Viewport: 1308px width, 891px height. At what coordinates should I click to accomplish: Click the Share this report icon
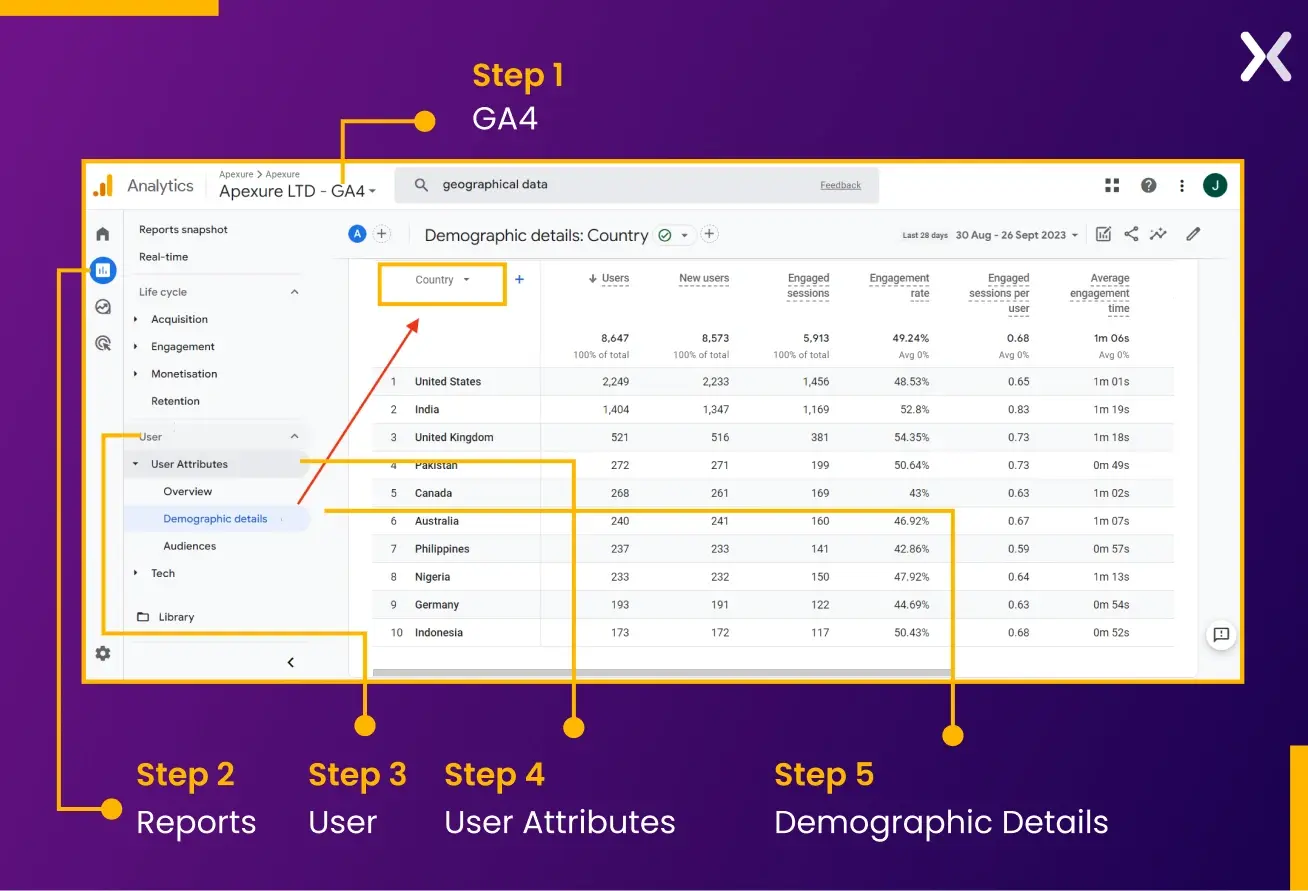click(1131, 234)
